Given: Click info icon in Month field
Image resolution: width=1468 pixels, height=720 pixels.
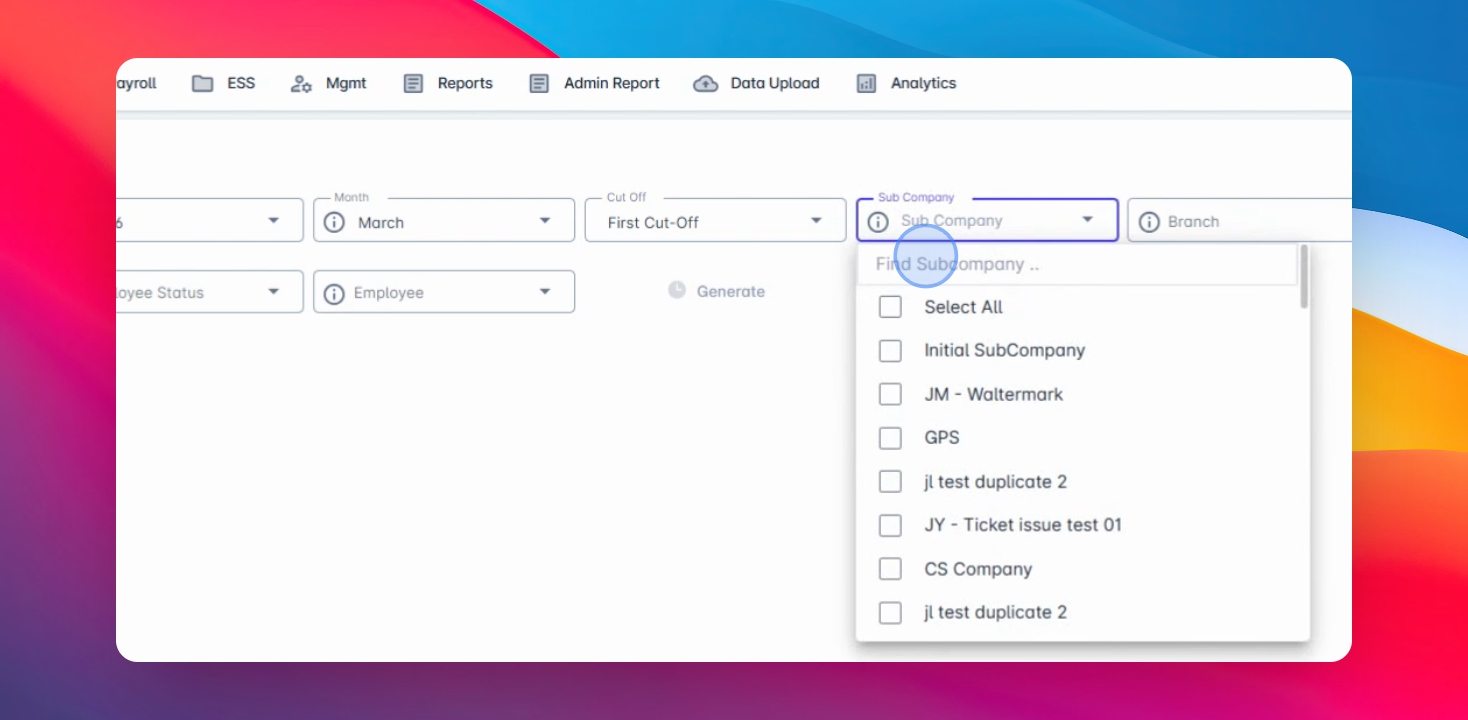Looking at the screenshot, I should pos(334,222).
